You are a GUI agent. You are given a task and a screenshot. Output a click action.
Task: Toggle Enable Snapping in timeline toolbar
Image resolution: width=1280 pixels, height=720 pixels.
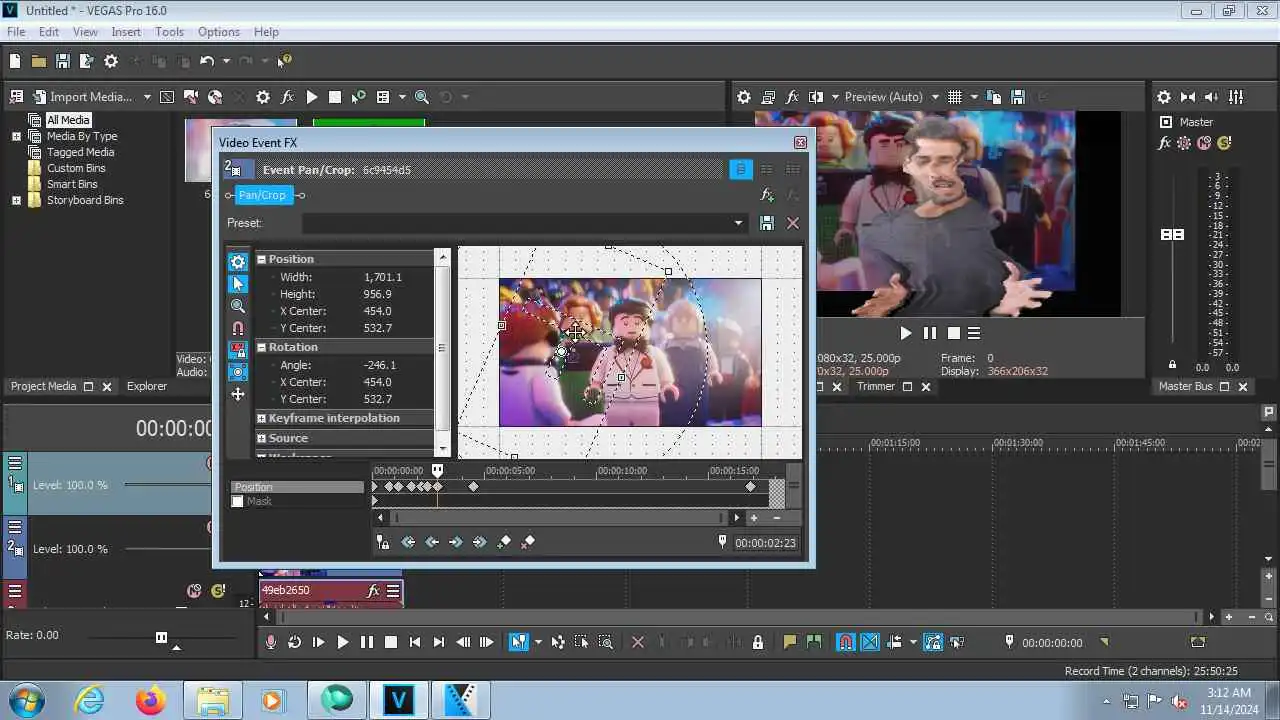click(x=846, y=642)
